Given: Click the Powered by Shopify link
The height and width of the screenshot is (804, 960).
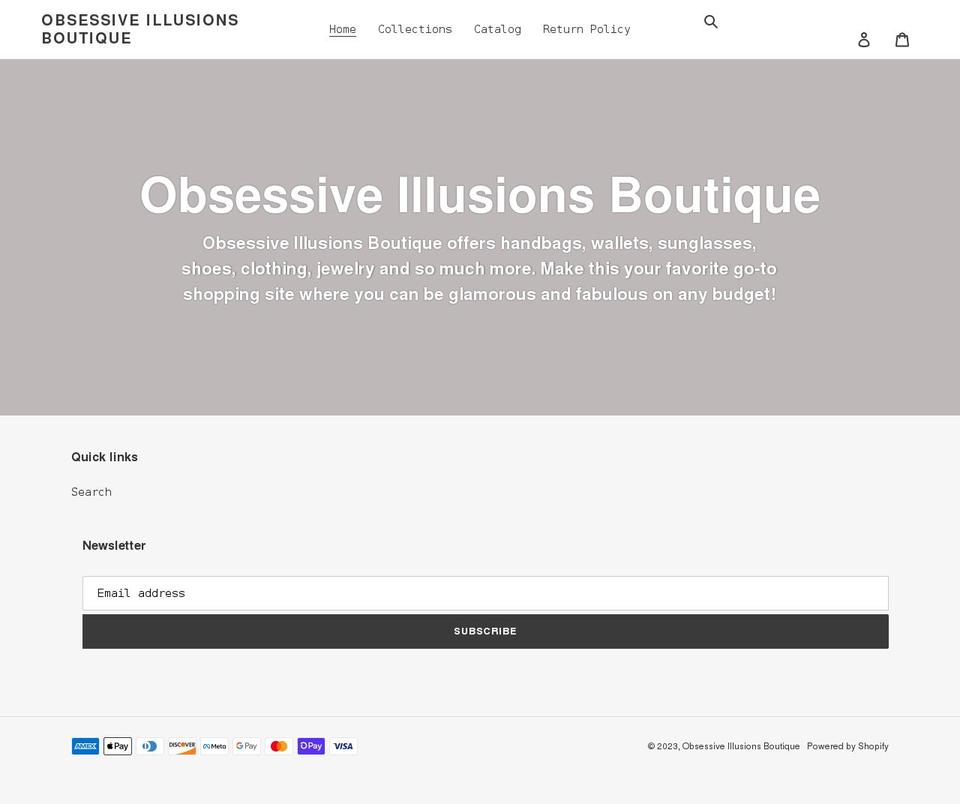Looking at the screenshot, I should [x=848, y=746].
